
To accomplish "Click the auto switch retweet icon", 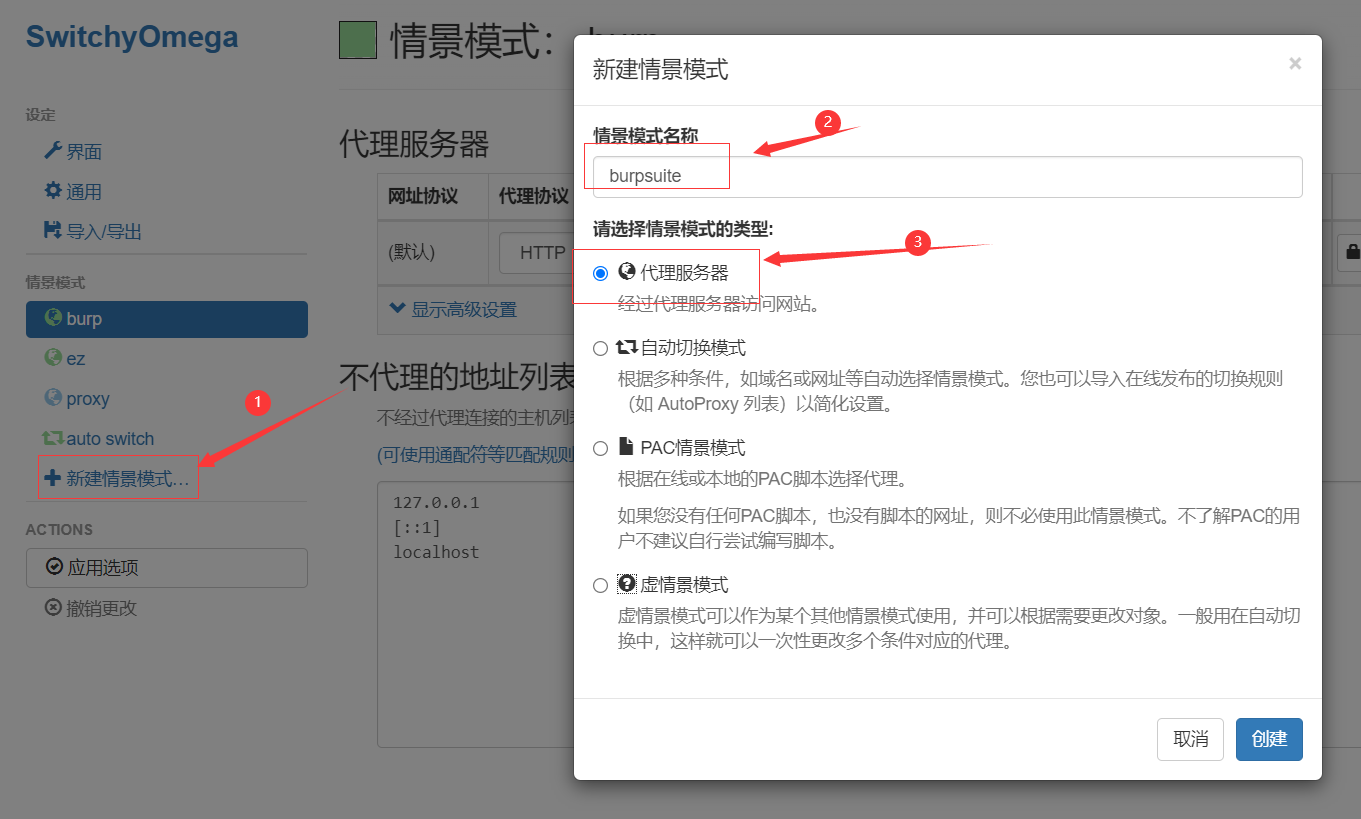I will tap(53, 438).
